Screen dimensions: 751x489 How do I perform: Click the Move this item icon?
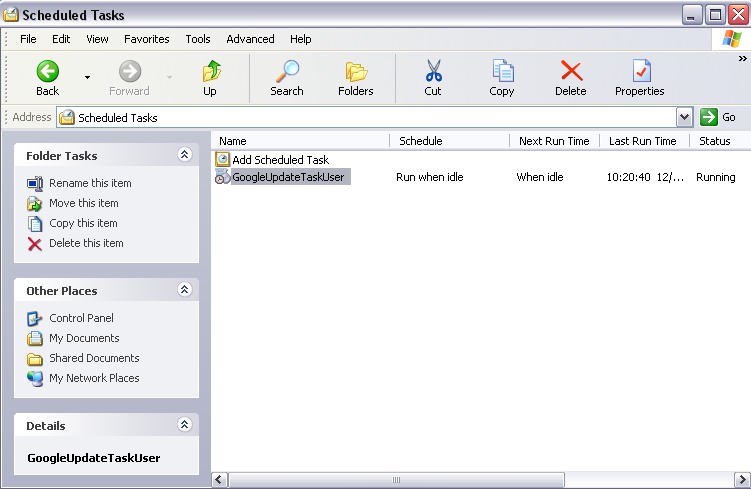point(34,204)
